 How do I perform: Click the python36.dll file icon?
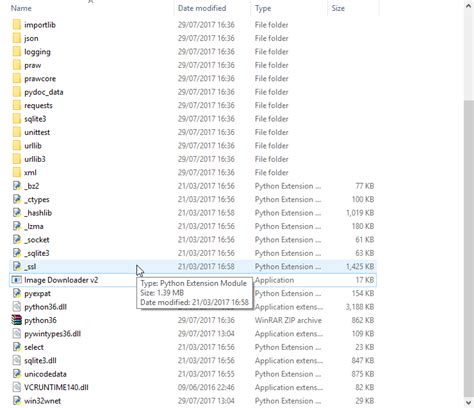pos(17,307)
